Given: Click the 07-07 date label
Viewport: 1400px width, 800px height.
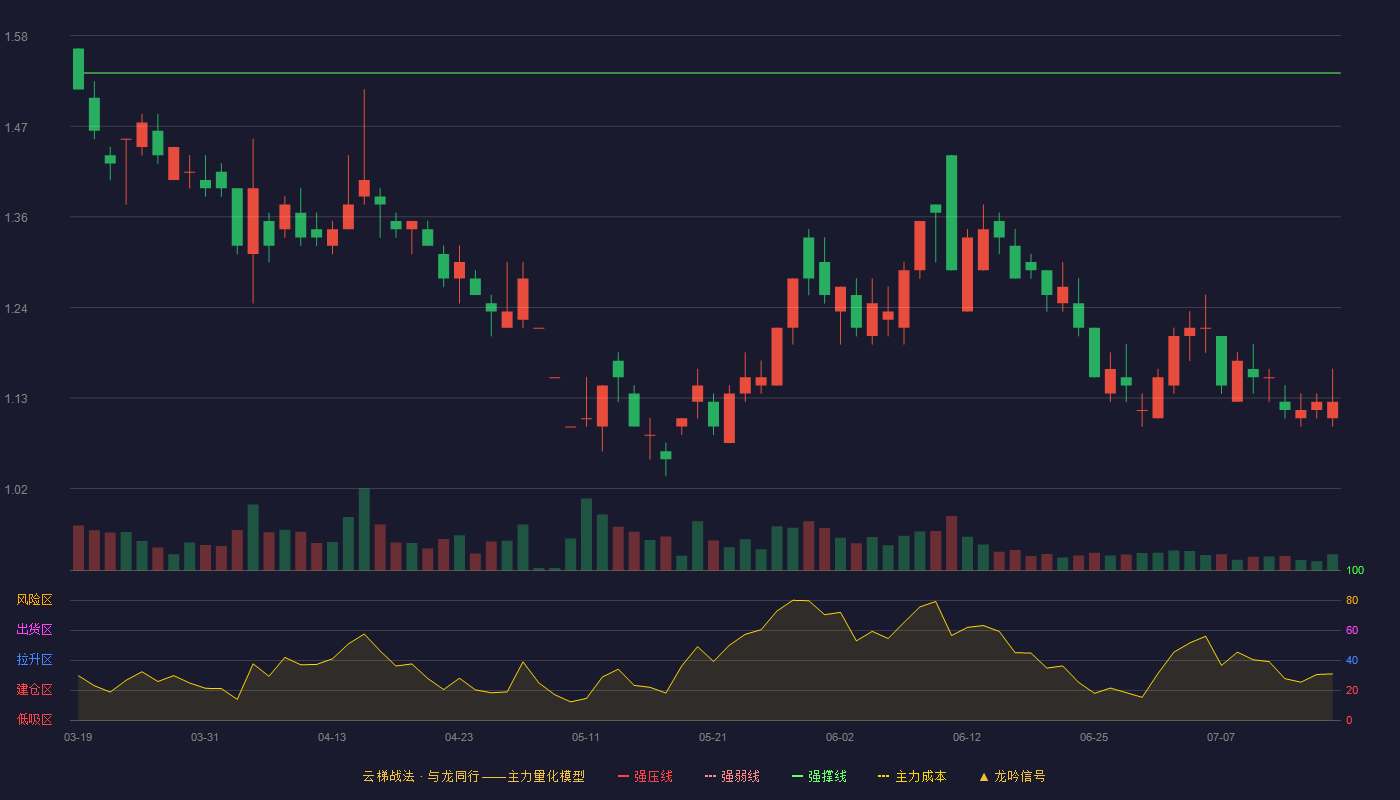Looking at the screenshot, I should [x=1221, y=737].
